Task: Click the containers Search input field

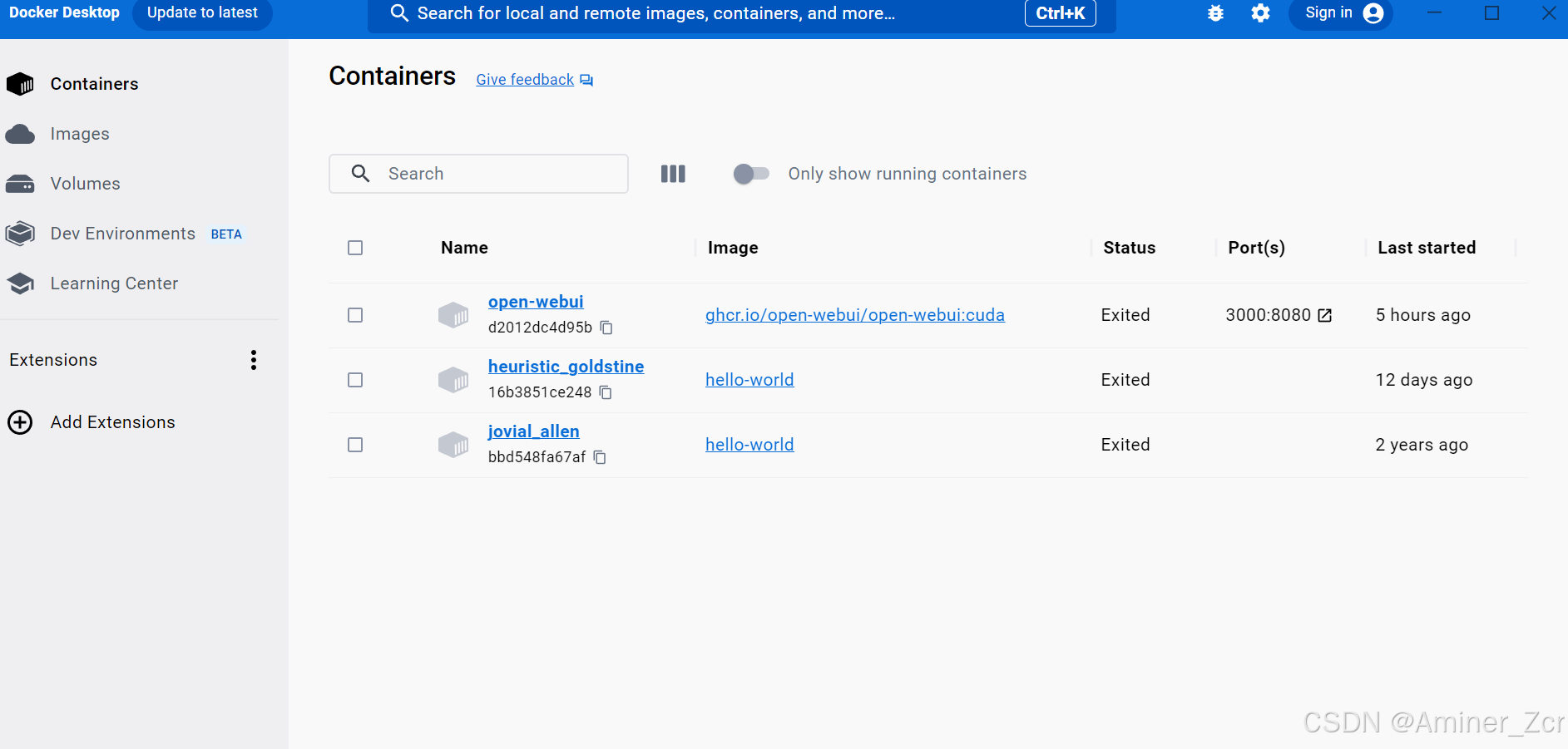Action: pyautogui.click(x=478, y=174)
